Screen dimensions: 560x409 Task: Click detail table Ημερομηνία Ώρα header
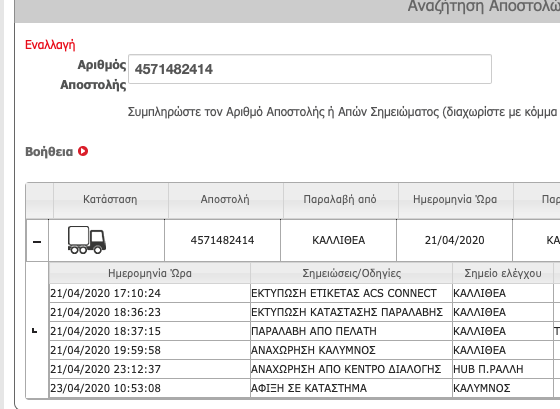[x=150, y=273]
